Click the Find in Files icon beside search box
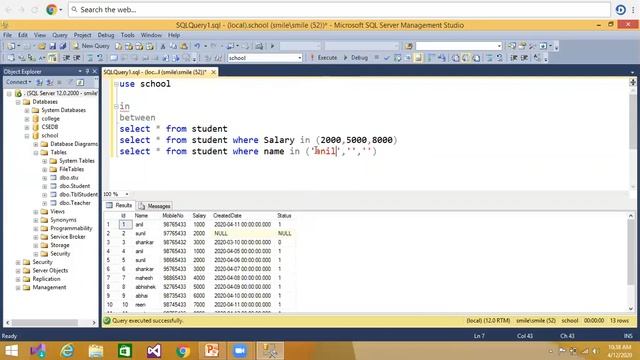Viewport: 640px width, 360px height. (409, 46)
